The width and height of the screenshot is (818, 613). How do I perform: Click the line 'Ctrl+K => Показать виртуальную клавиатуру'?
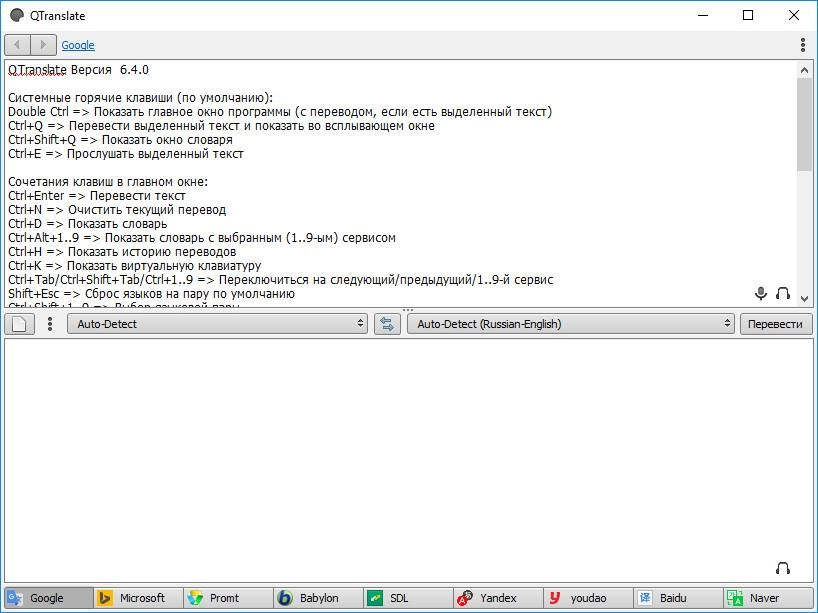[135, 266]
